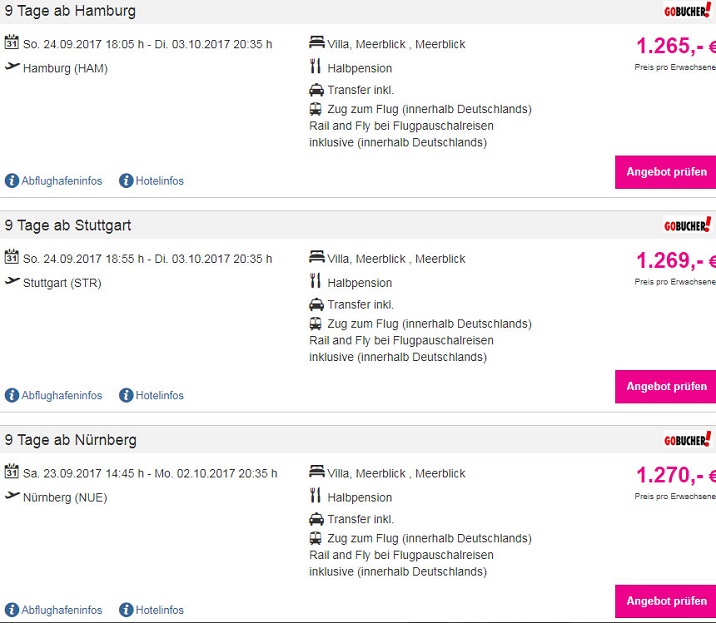Screen dimensions: 716x623
Task: Open Hotelinfos link for the Stuttgart offer
Action: point(160,396)
